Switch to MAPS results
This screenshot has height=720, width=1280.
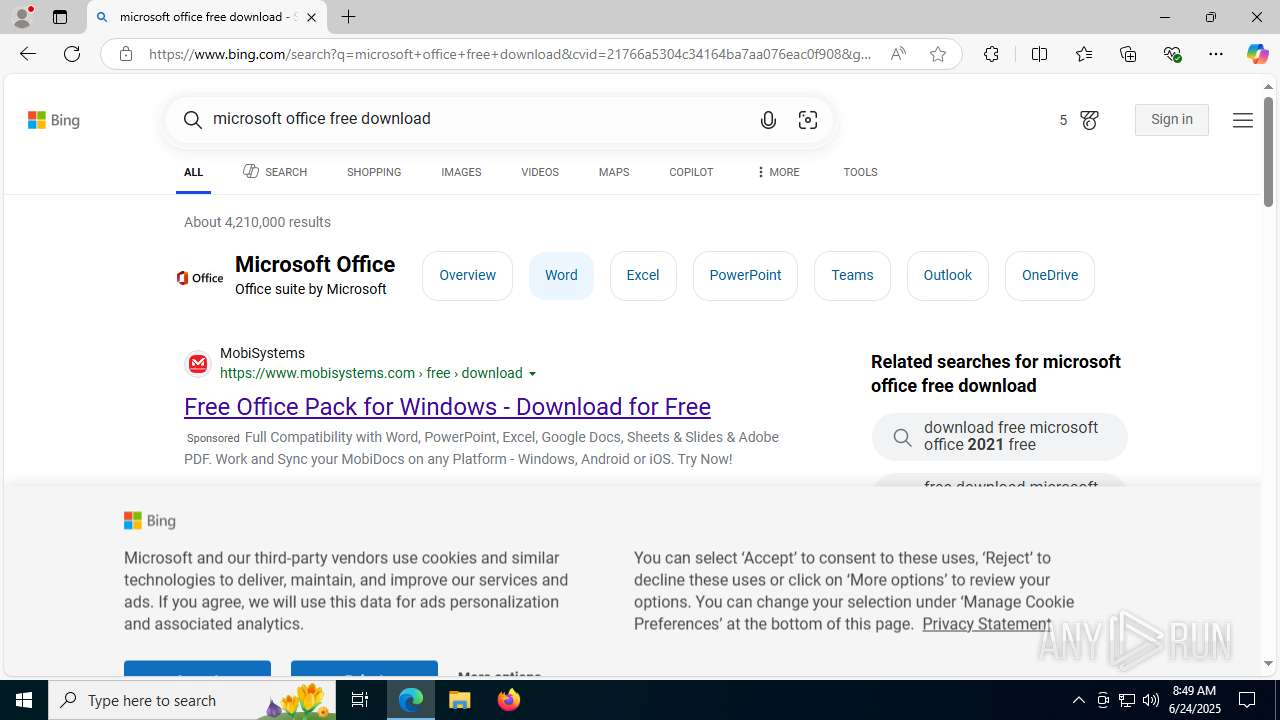614,172
